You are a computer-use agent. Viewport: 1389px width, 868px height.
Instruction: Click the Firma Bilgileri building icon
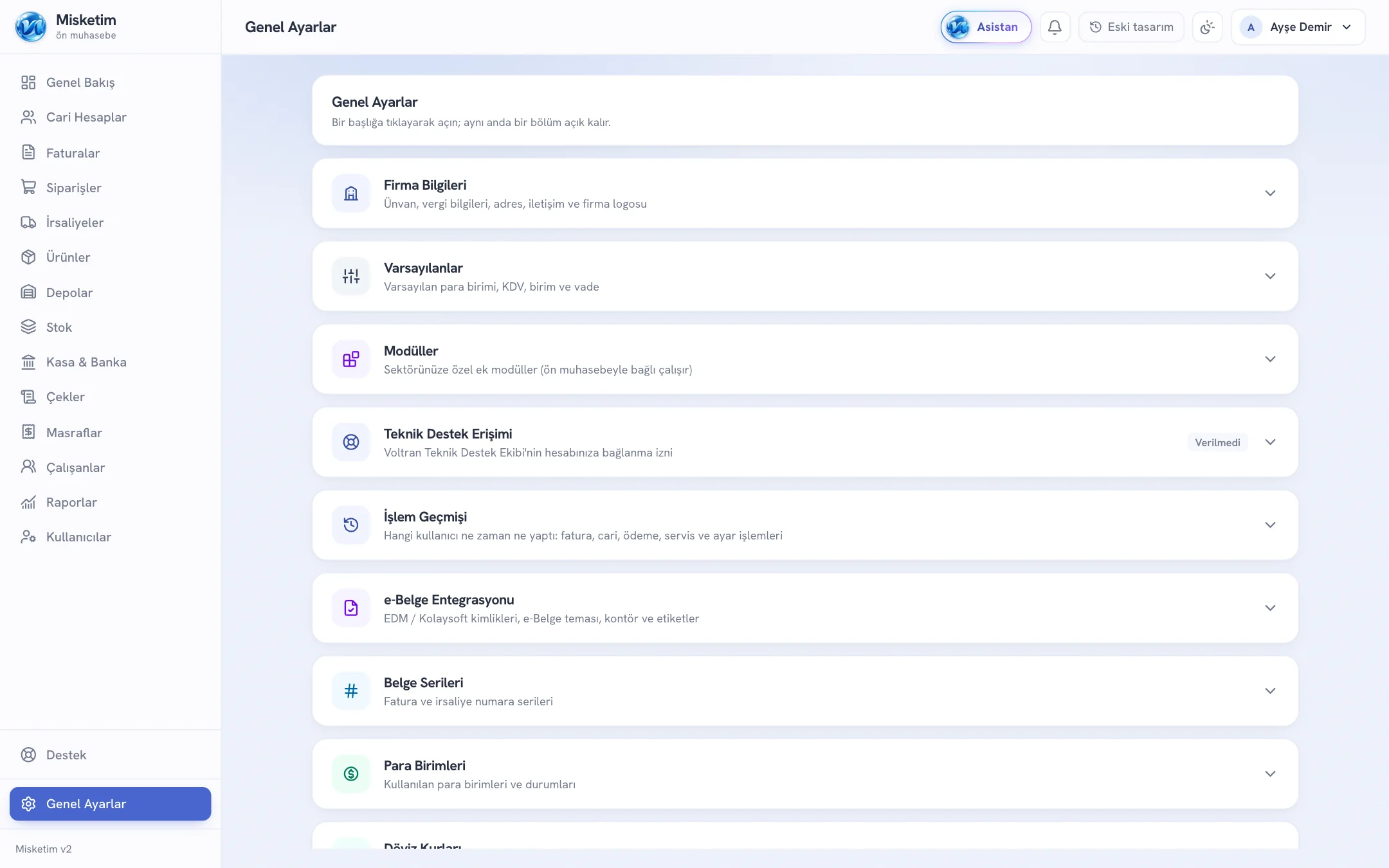351,193
